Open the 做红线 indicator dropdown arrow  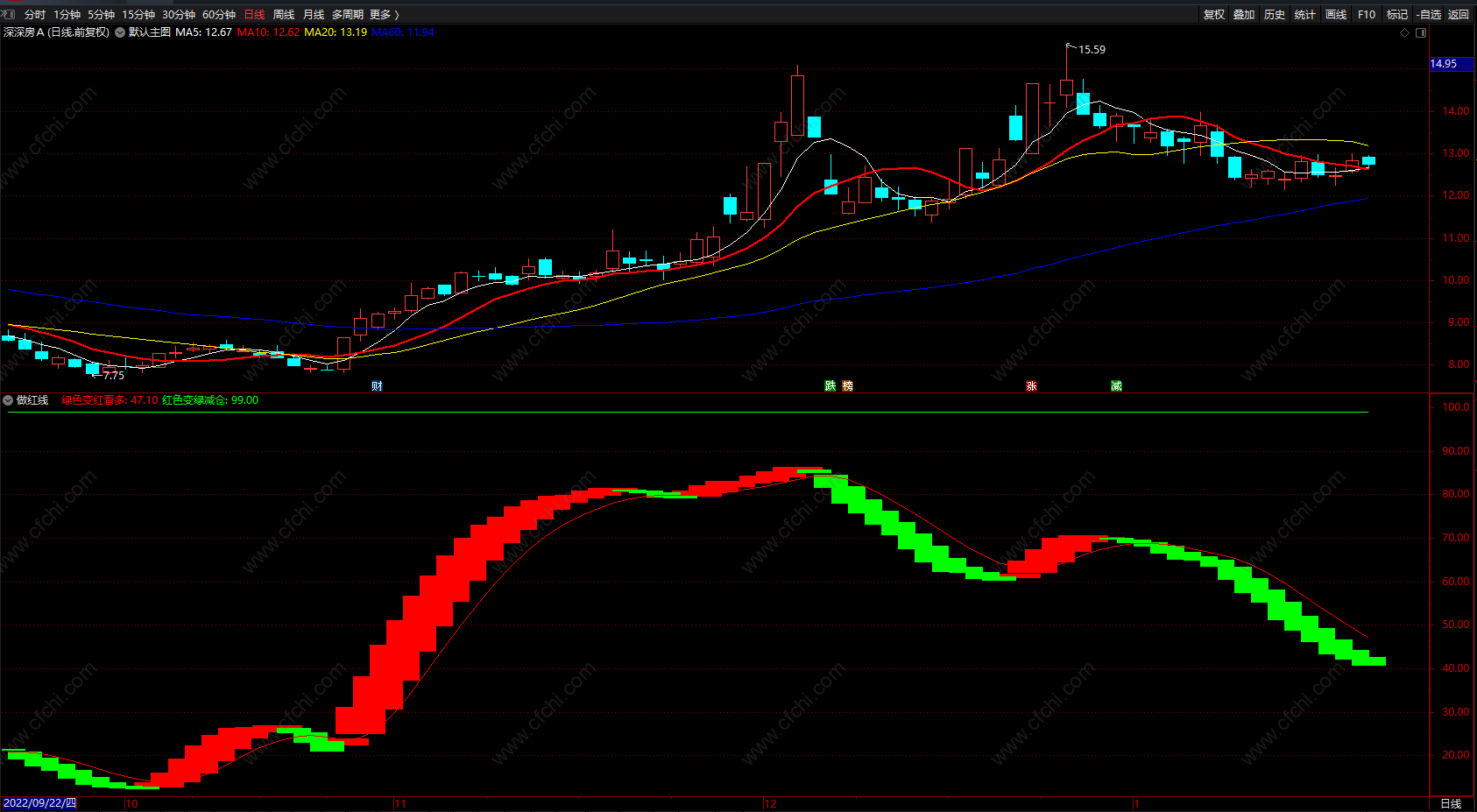click(x=8, y=400)
